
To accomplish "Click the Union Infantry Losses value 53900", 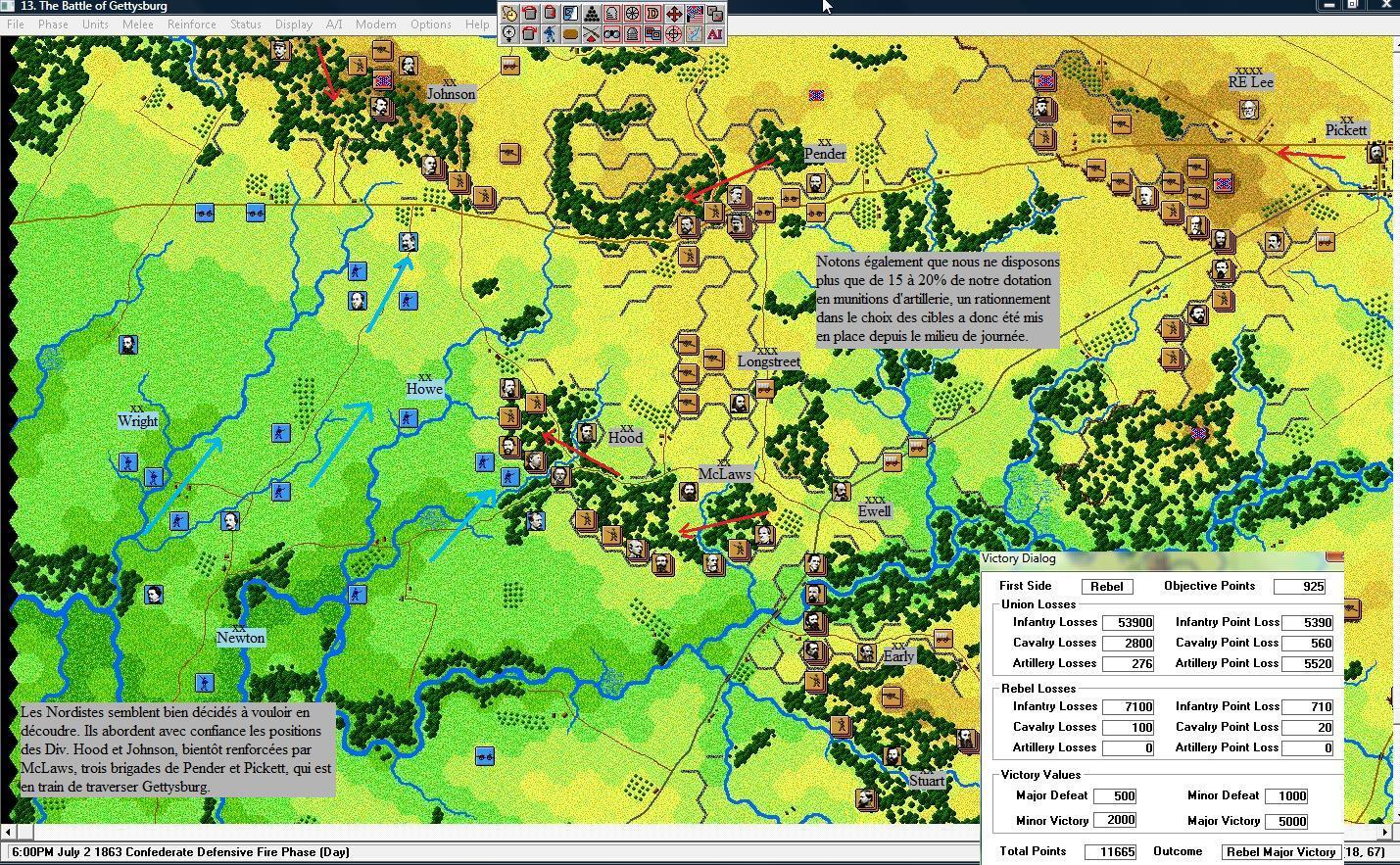I will coord(1129,623).
